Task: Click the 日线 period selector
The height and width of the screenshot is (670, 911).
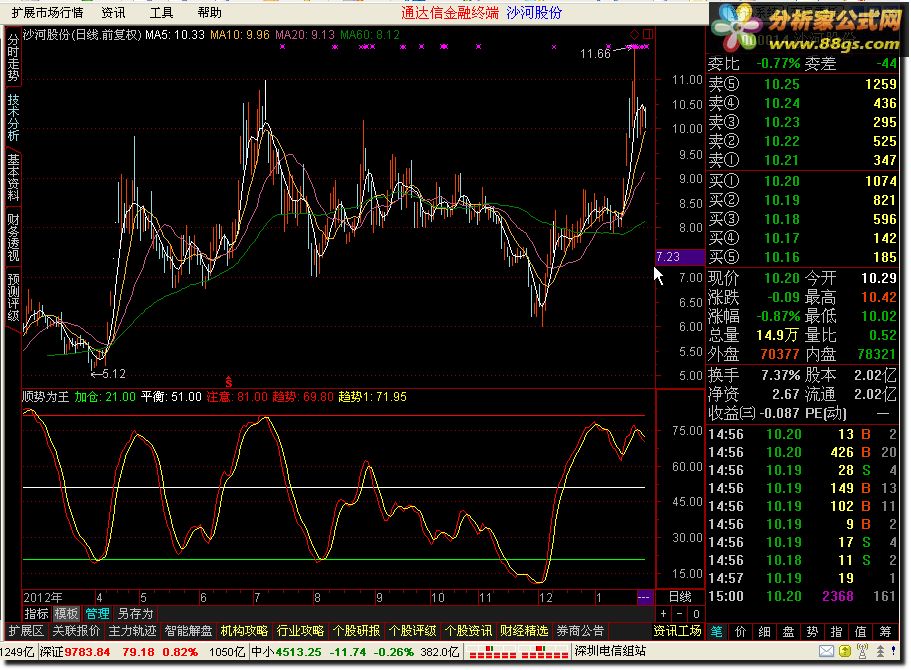Action: pos(680,597)
